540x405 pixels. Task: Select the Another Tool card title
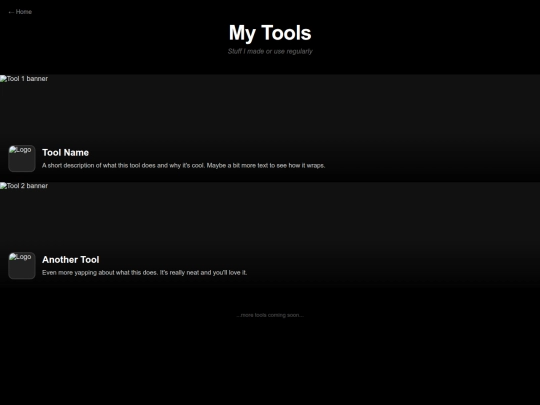pyautogui.click(x=71, y=260)
